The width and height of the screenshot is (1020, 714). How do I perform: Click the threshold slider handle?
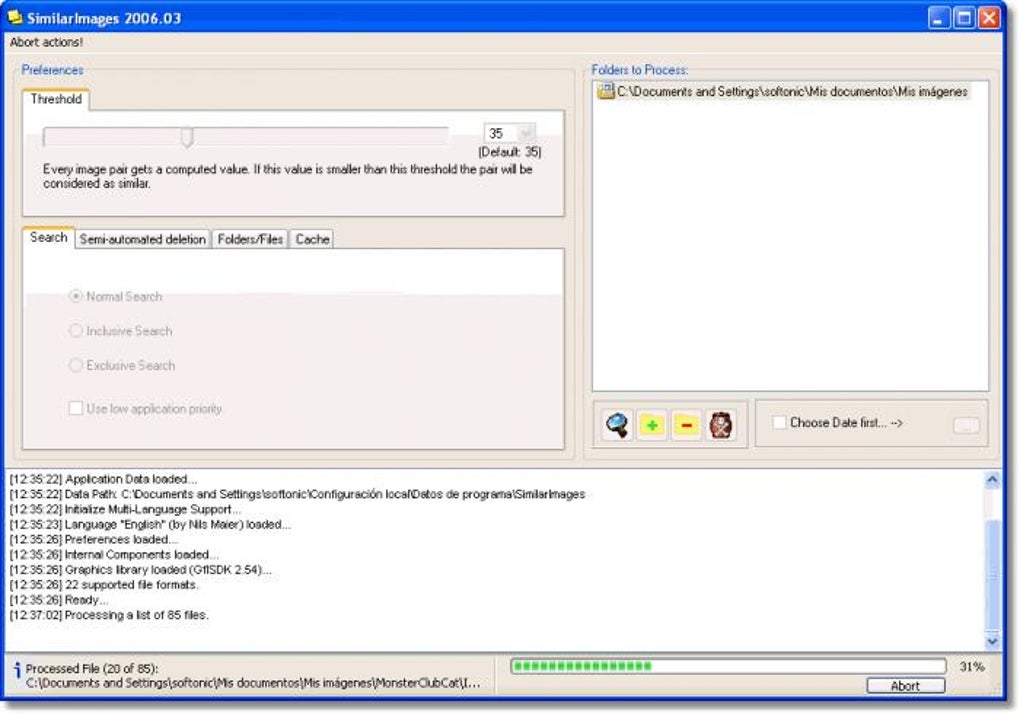point(187,137)
